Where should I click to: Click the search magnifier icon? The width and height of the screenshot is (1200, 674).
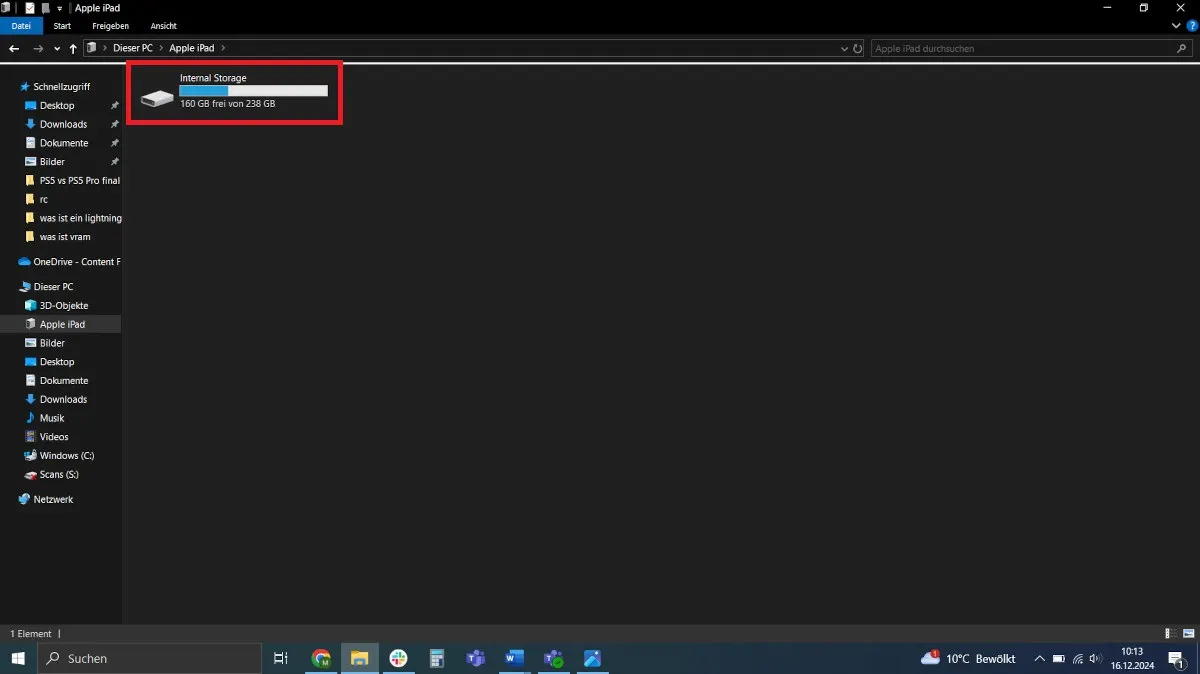pos(1182,48)
